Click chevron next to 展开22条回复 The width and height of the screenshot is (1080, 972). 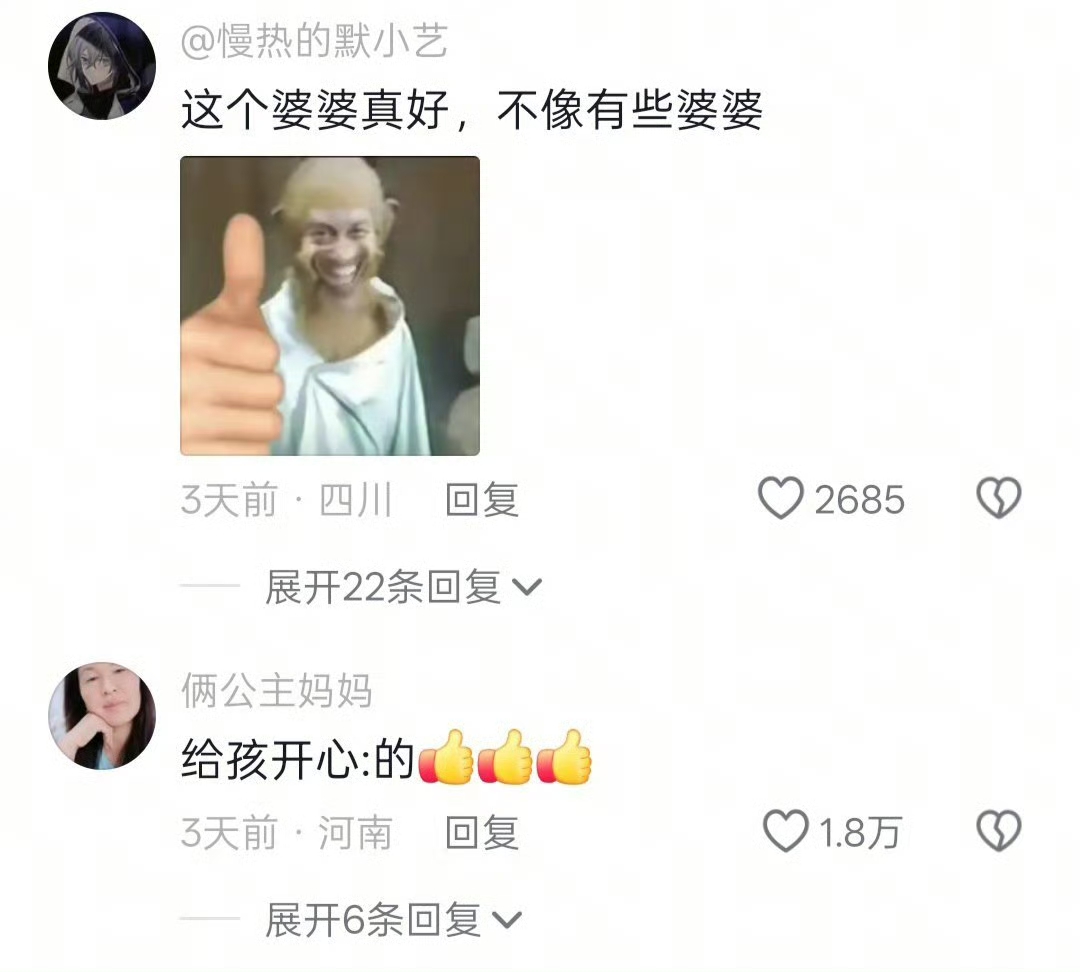528,588
